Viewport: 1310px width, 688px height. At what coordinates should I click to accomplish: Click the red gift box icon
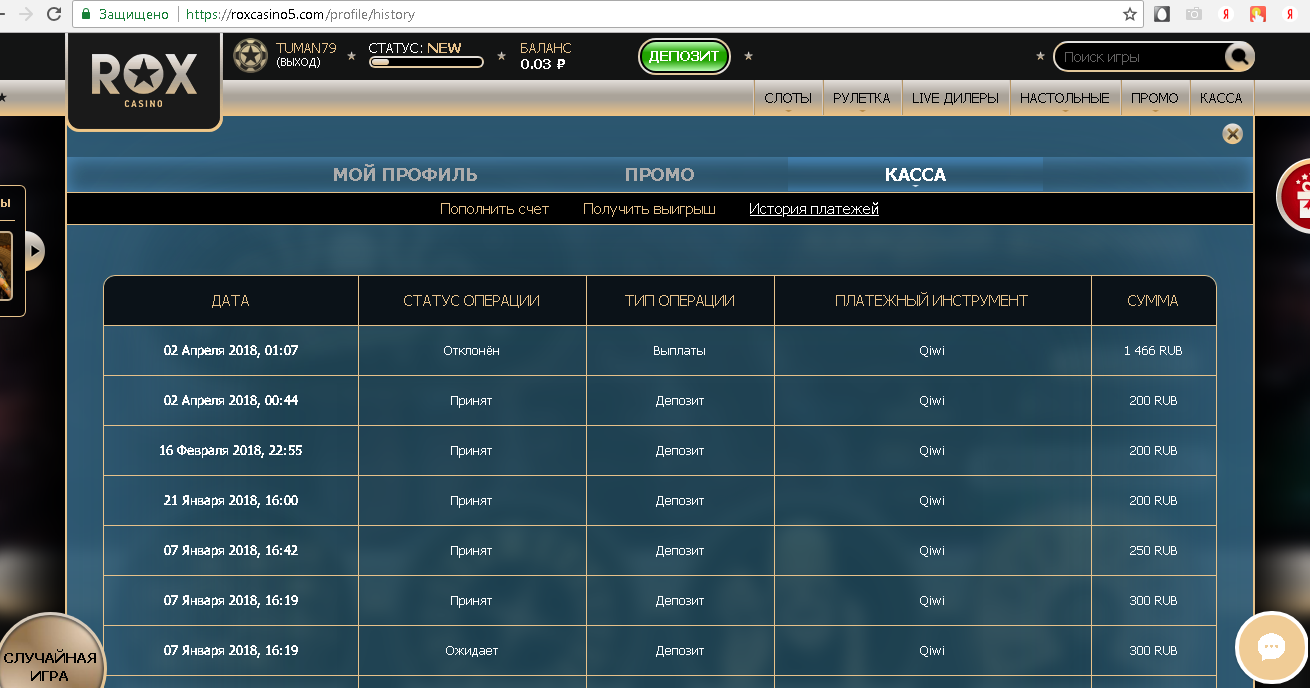coord(1297,195)
